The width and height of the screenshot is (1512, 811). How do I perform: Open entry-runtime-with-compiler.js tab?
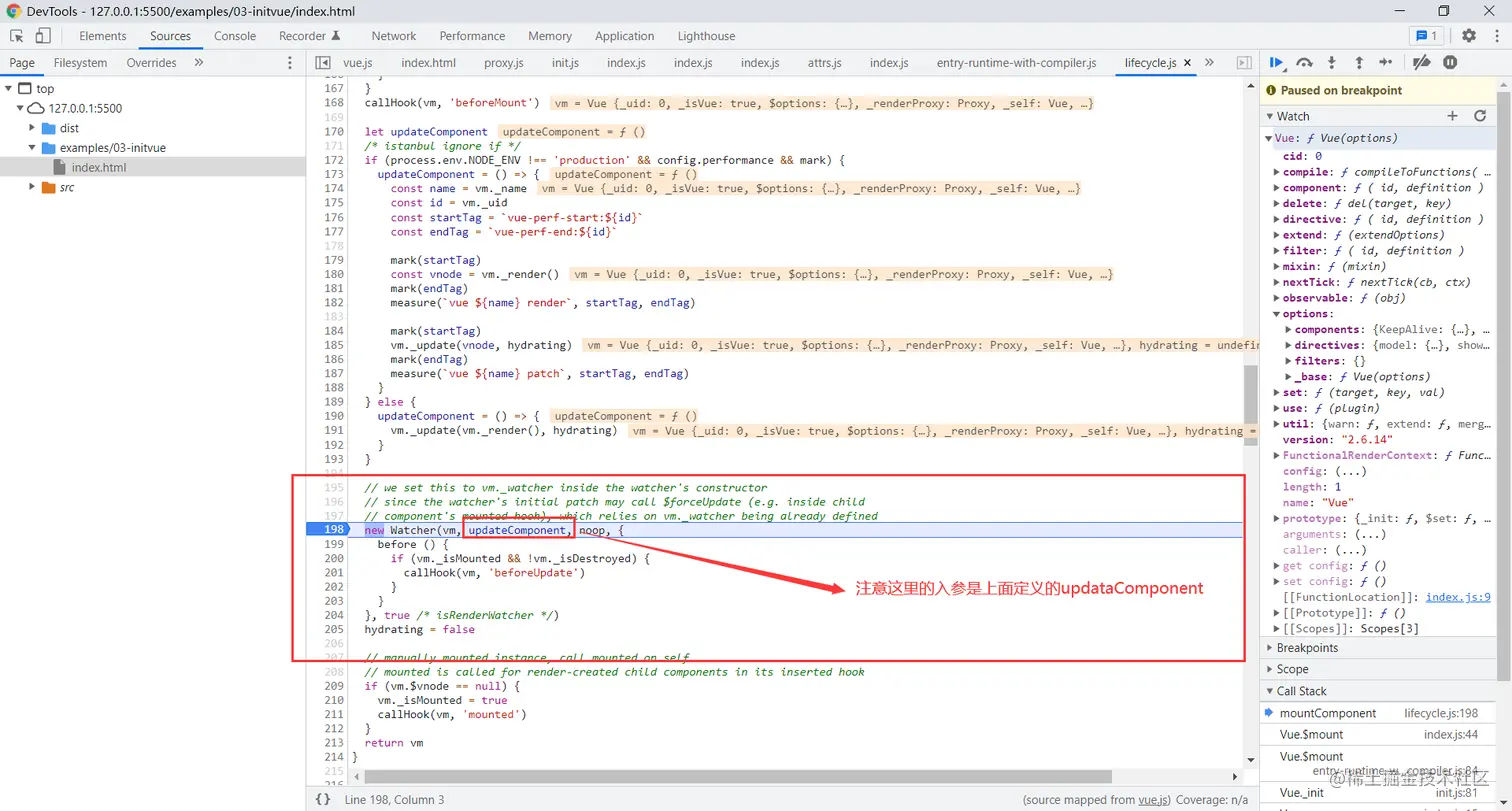pyautogui.click(x=1016, y=62)
